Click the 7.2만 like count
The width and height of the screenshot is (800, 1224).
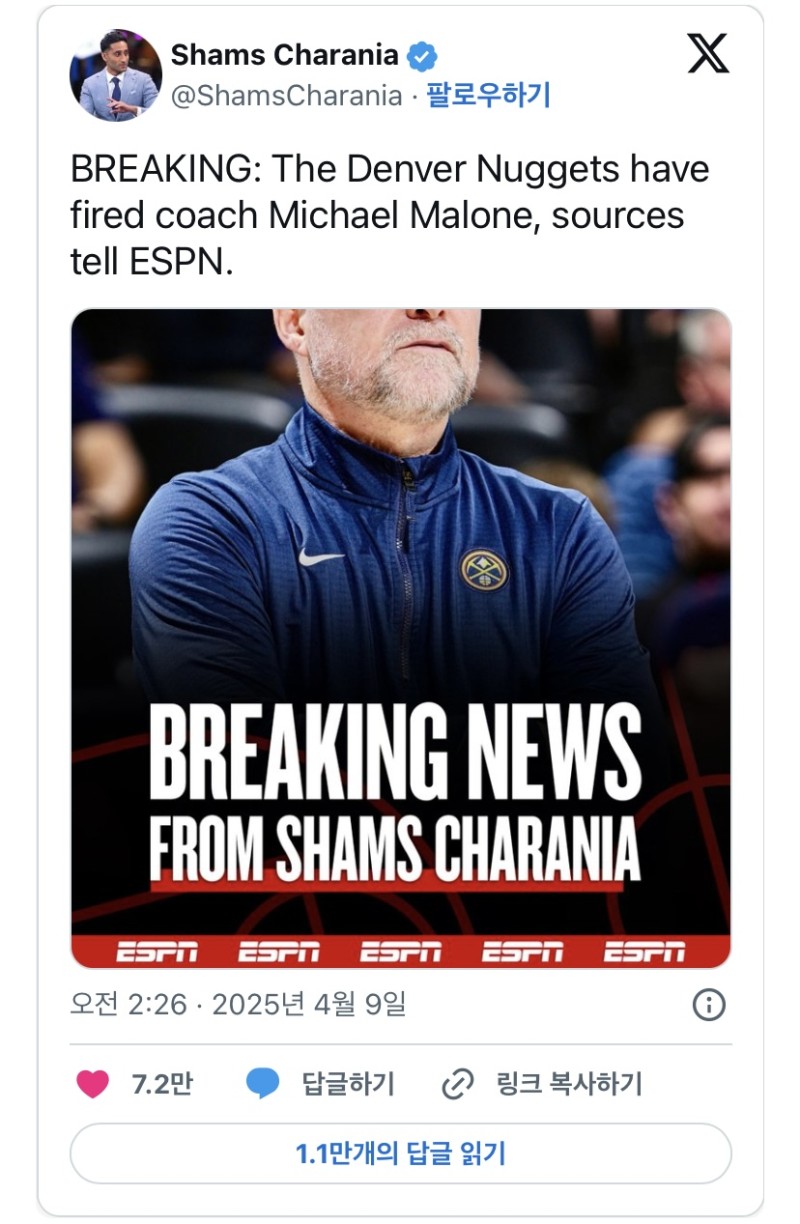tap(161, 1084)
